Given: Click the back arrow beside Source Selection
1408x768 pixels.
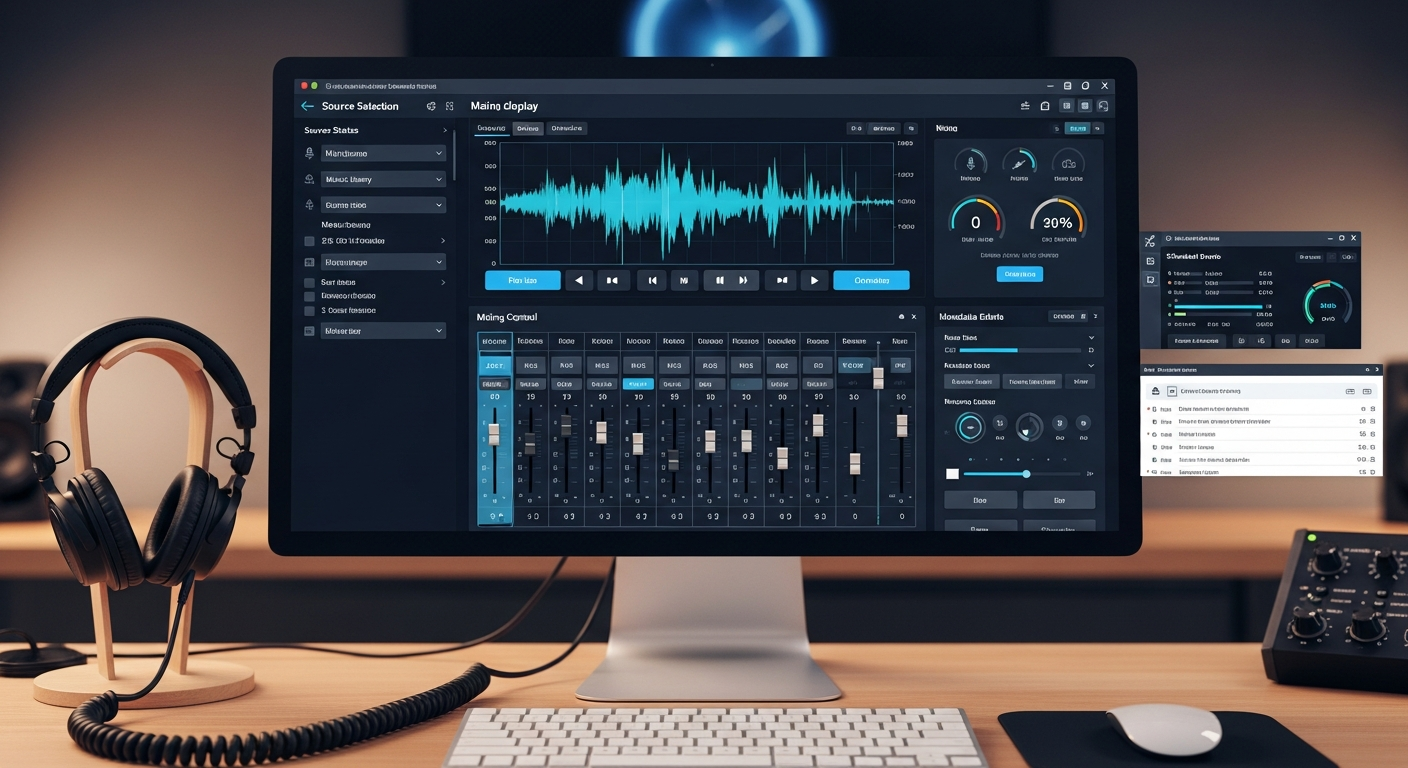Looking at the screenshot, I should tap(307, 106).
